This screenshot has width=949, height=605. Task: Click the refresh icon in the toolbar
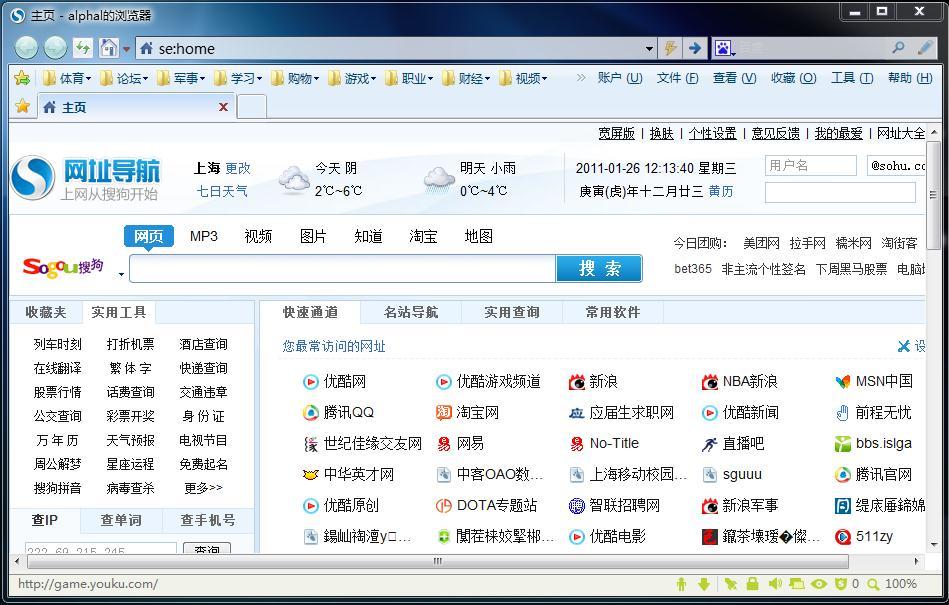[83, 47]
